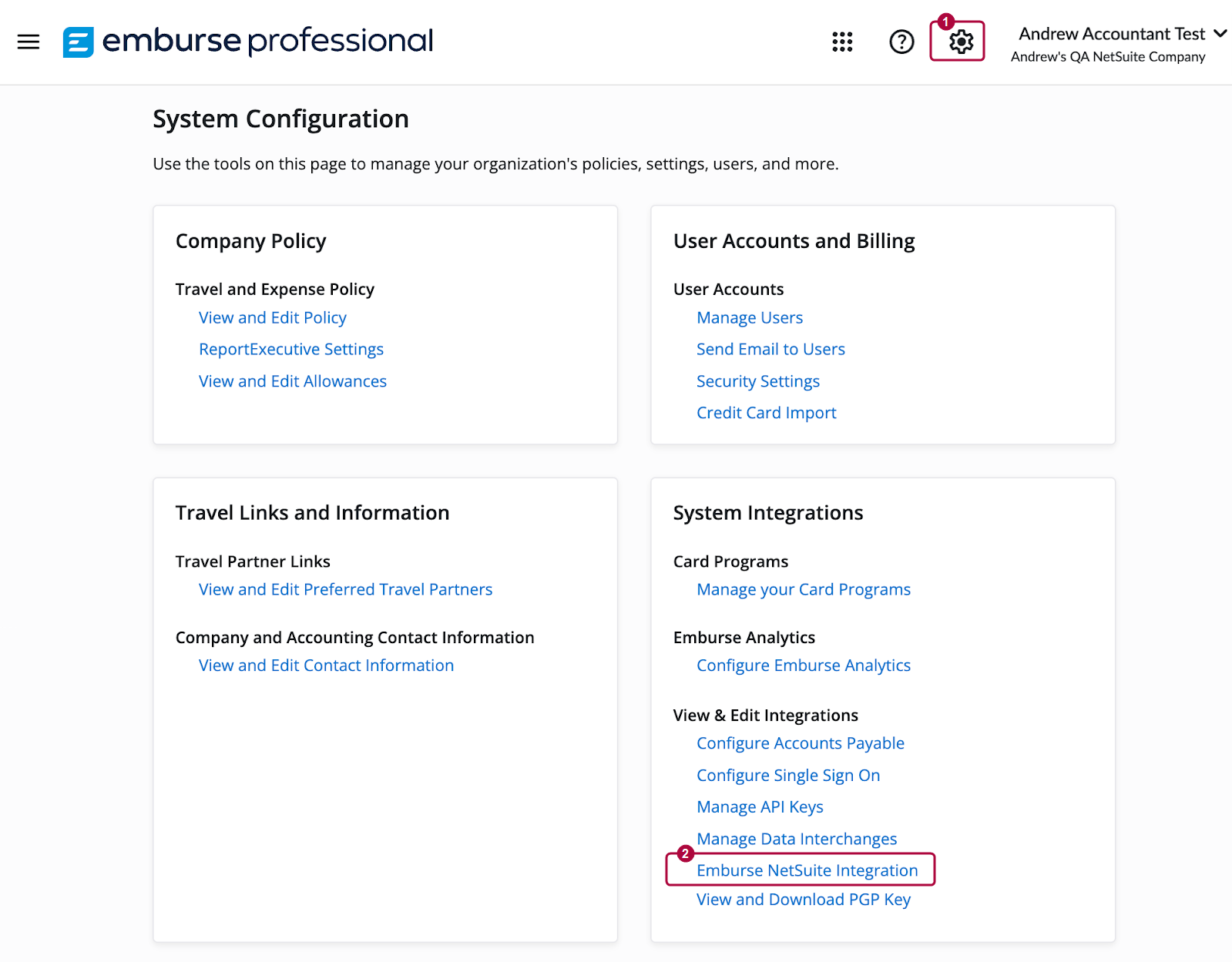Open ReportExecutive Settings link
Image resolution: width=1232 pixels, height=962 pixels.
tap(291, 349)
